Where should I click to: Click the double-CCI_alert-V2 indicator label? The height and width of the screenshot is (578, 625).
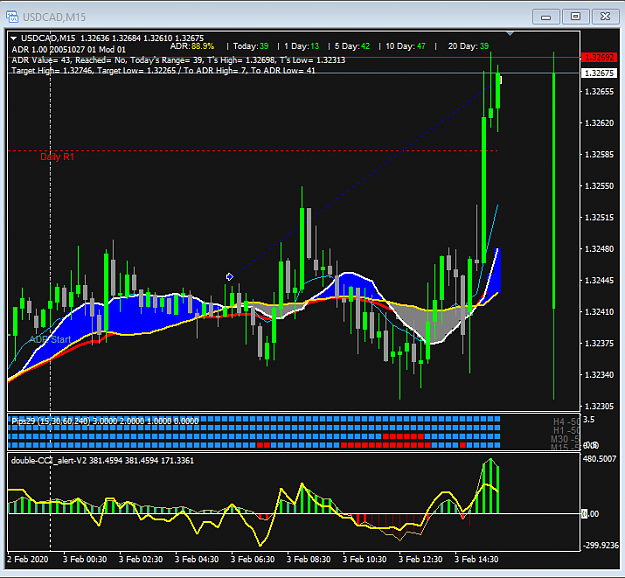(102, 461)
